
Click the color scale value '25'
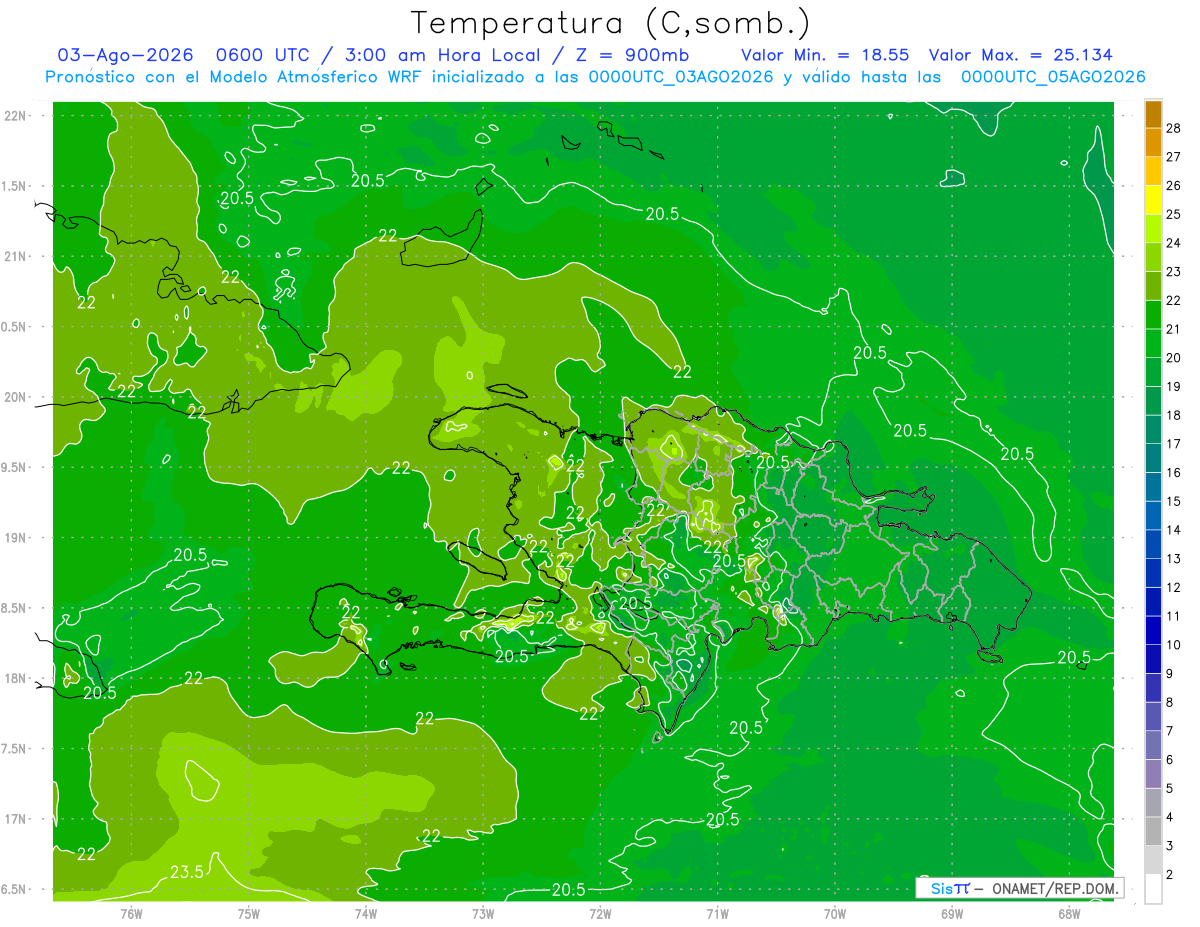[1174, 214]
